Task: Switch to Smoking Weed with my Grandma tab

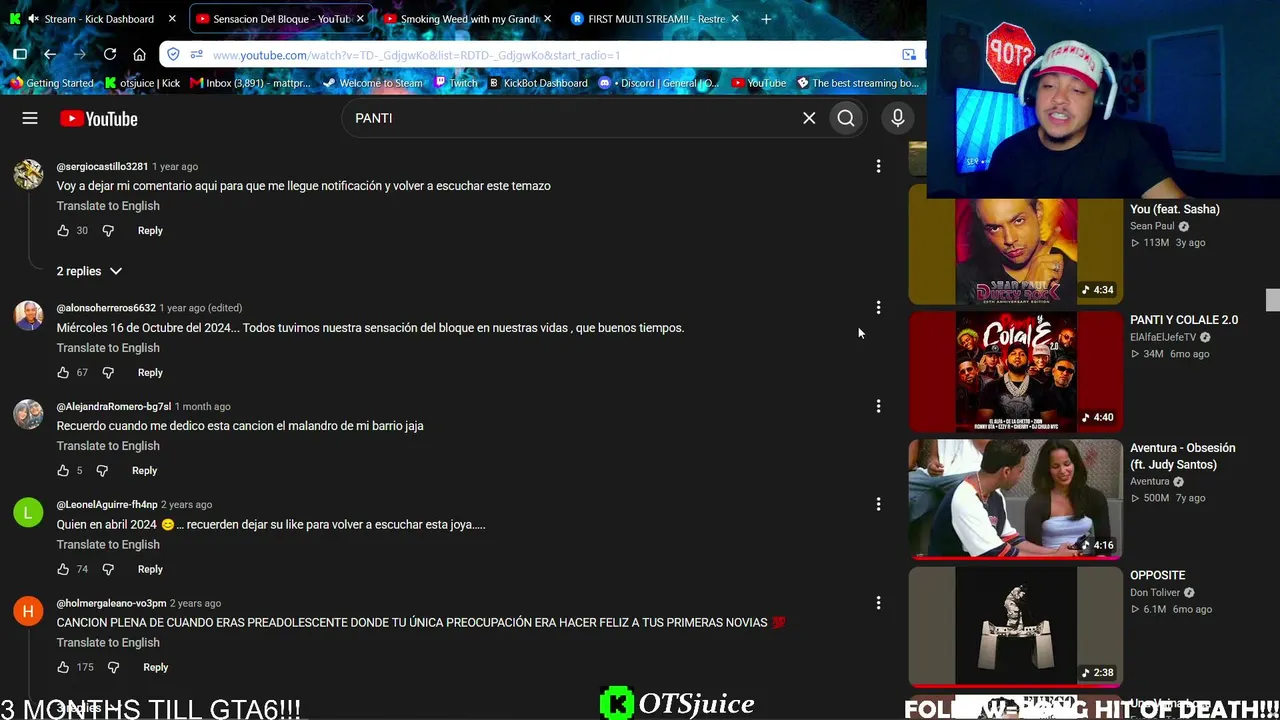Action: 469,19
